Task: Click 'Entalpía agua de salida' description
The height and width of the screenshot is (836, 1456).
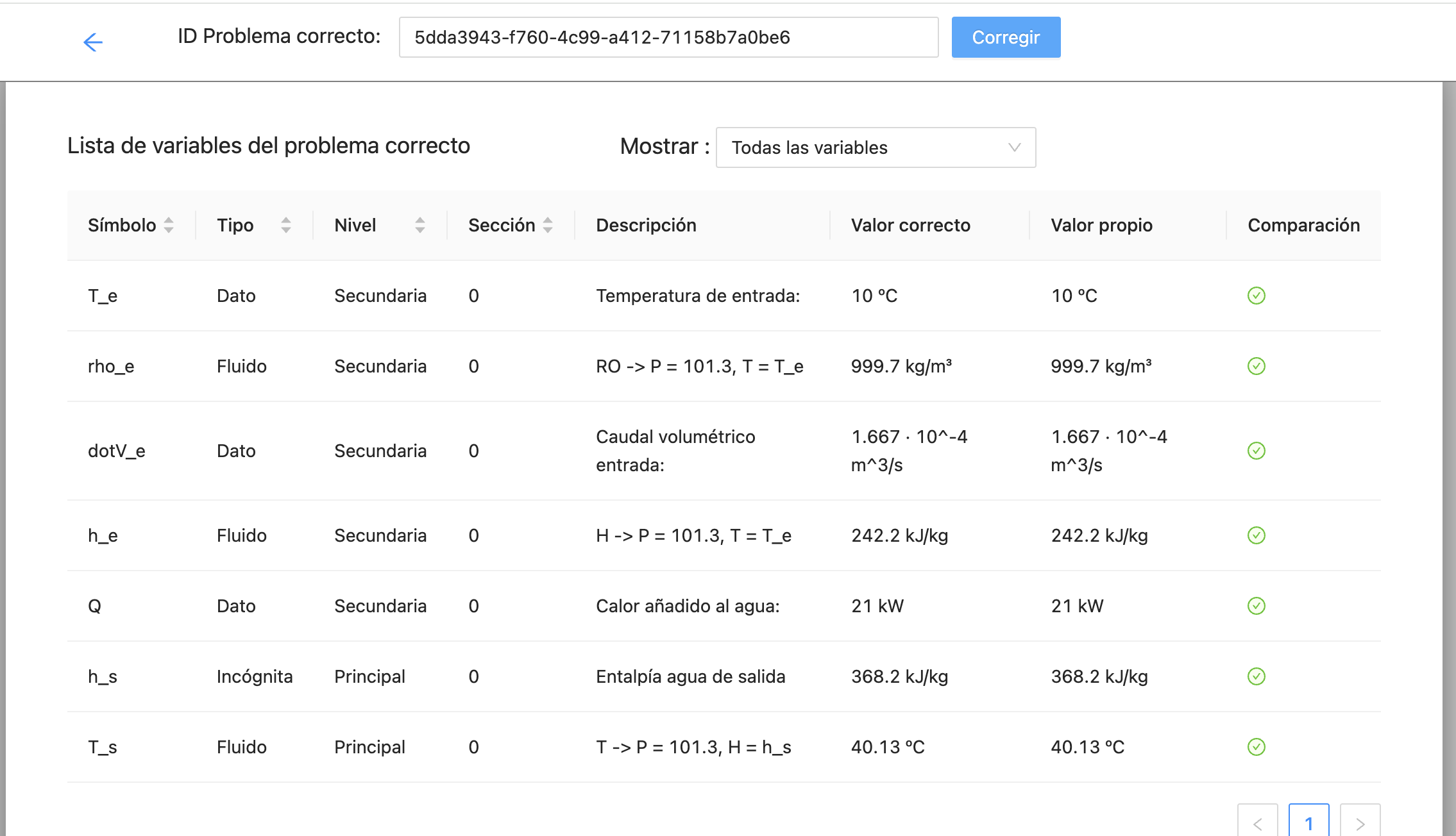Action: (690, 676)
